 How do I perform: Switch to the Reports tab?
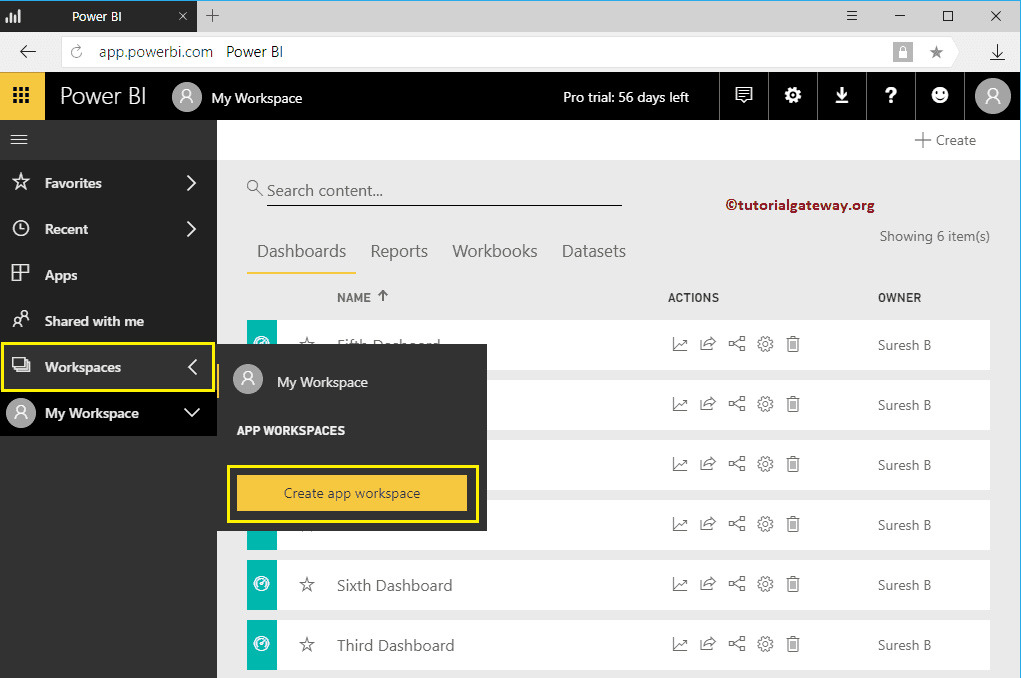point(399,251)
